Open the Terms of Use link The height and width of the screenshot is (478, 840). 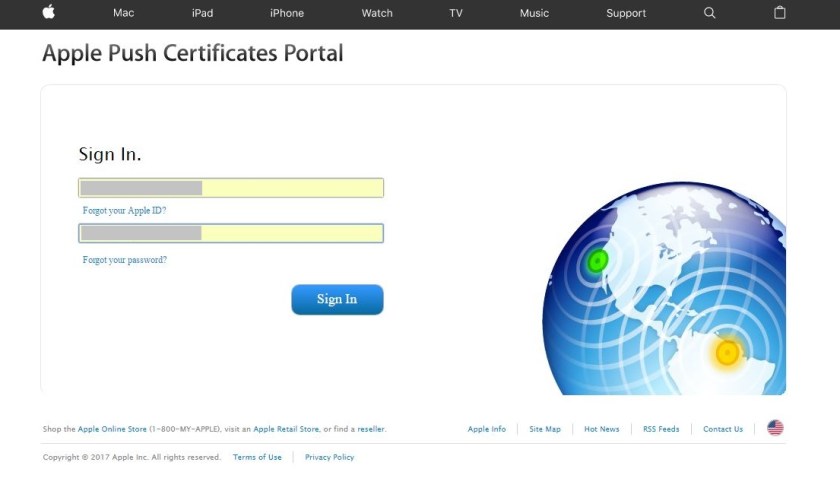tap(257, 457)
